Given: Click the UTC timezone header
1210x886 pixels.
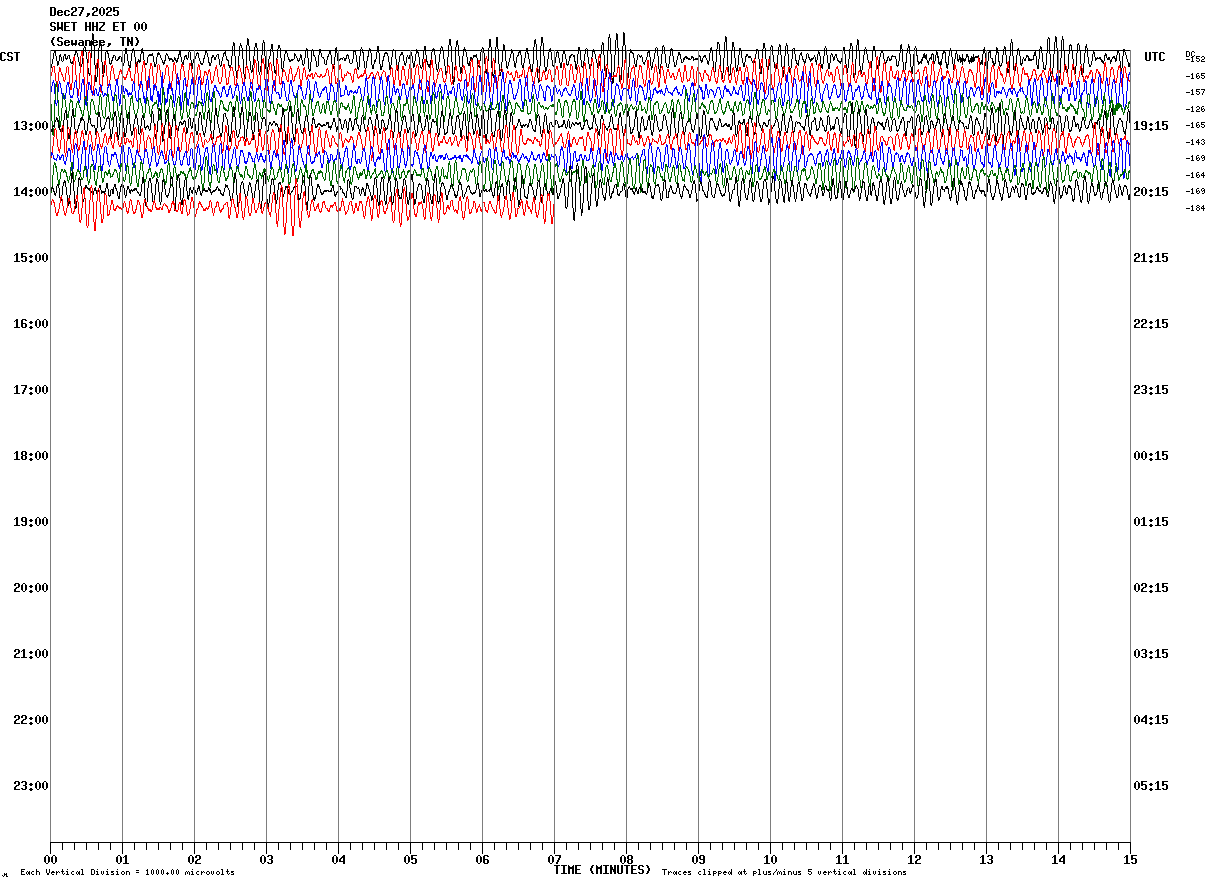Looking at the screenshot, I should [x=1155, y=57].
